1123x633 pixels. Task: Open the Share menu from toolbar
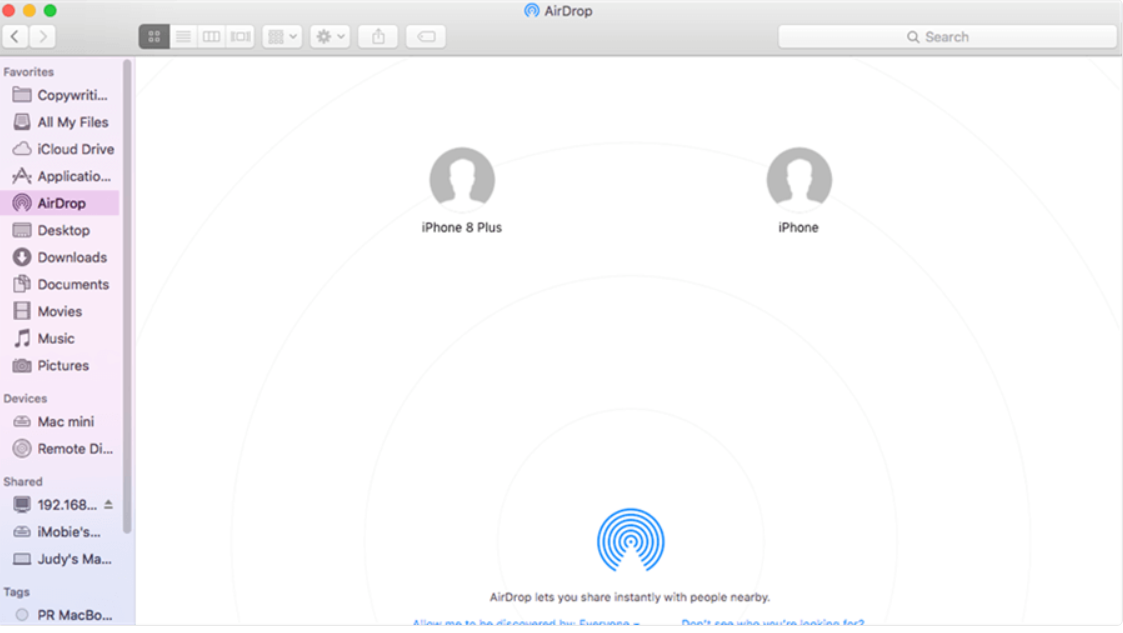(378, 36)
